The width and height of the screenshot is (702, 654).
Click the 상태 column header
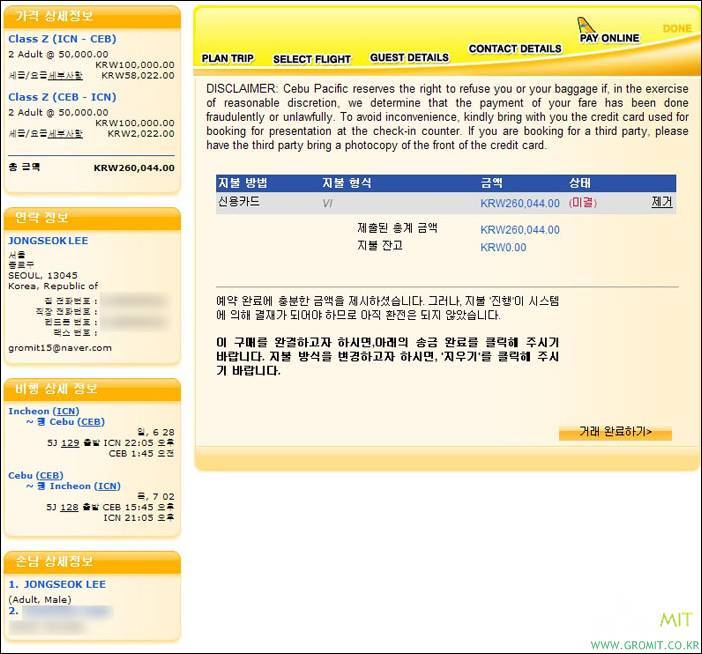click(x=580, y=183)
